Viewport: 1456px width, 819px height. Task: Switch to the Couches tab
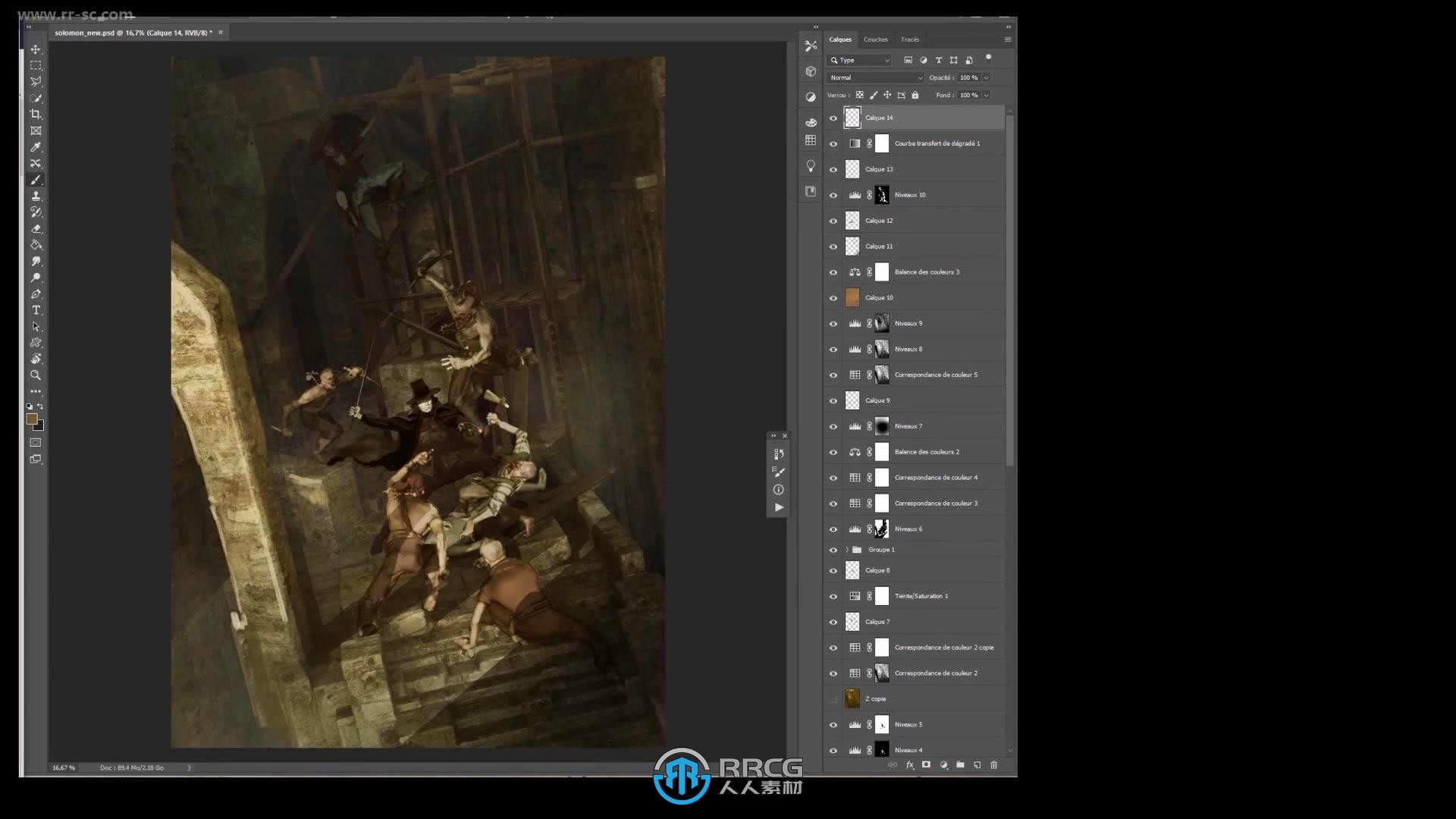(x=876, y=39)
